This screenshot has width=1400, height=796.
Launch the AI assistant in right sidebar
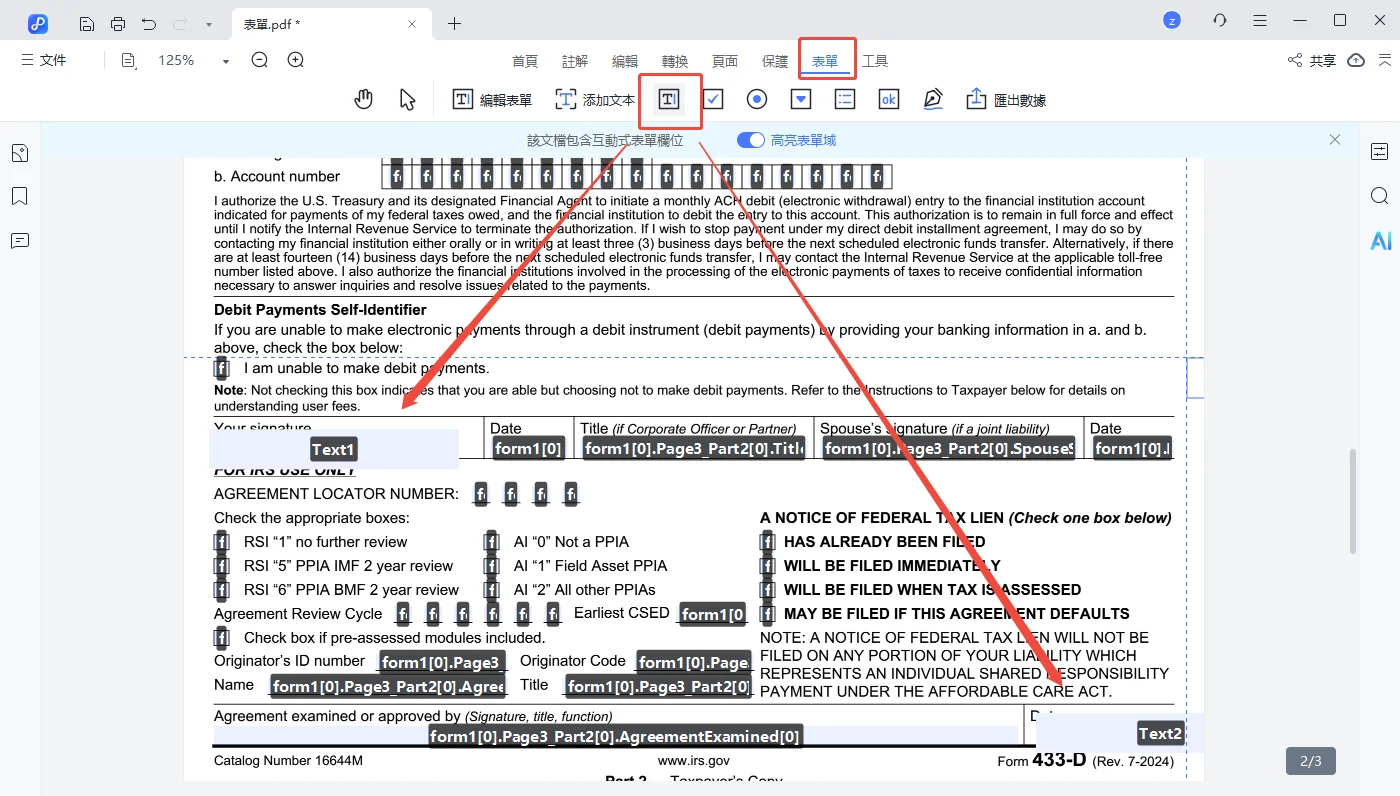coord(1380,241)
